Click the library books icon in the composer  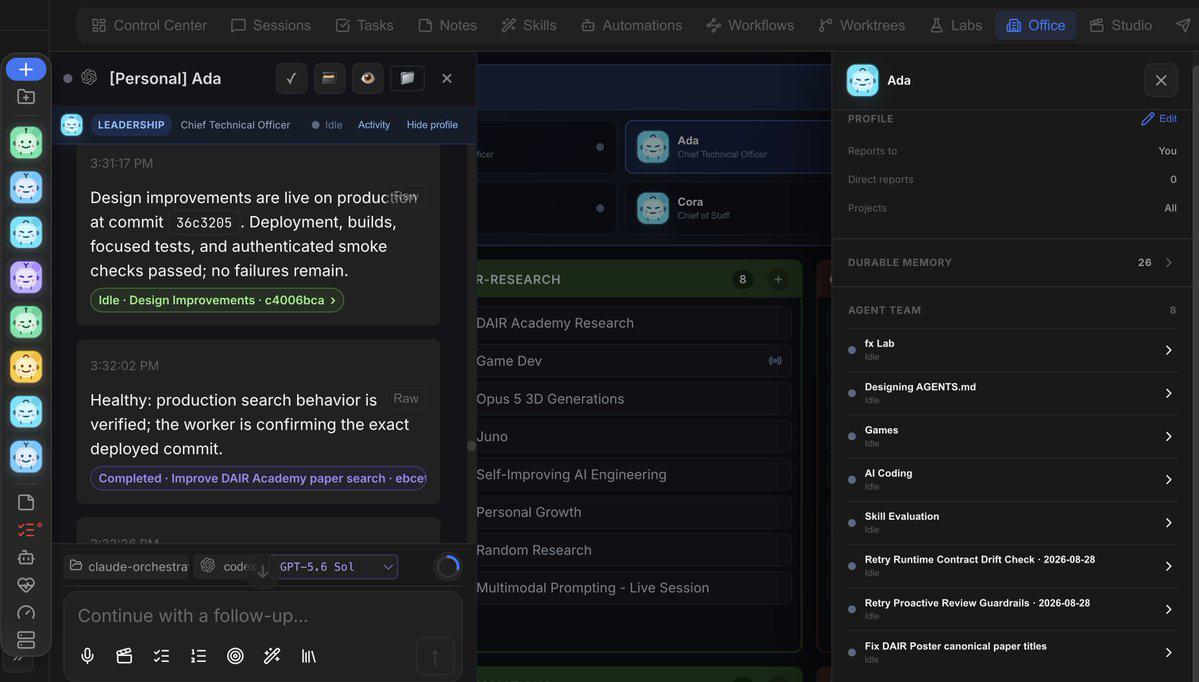tap(309, 656)
